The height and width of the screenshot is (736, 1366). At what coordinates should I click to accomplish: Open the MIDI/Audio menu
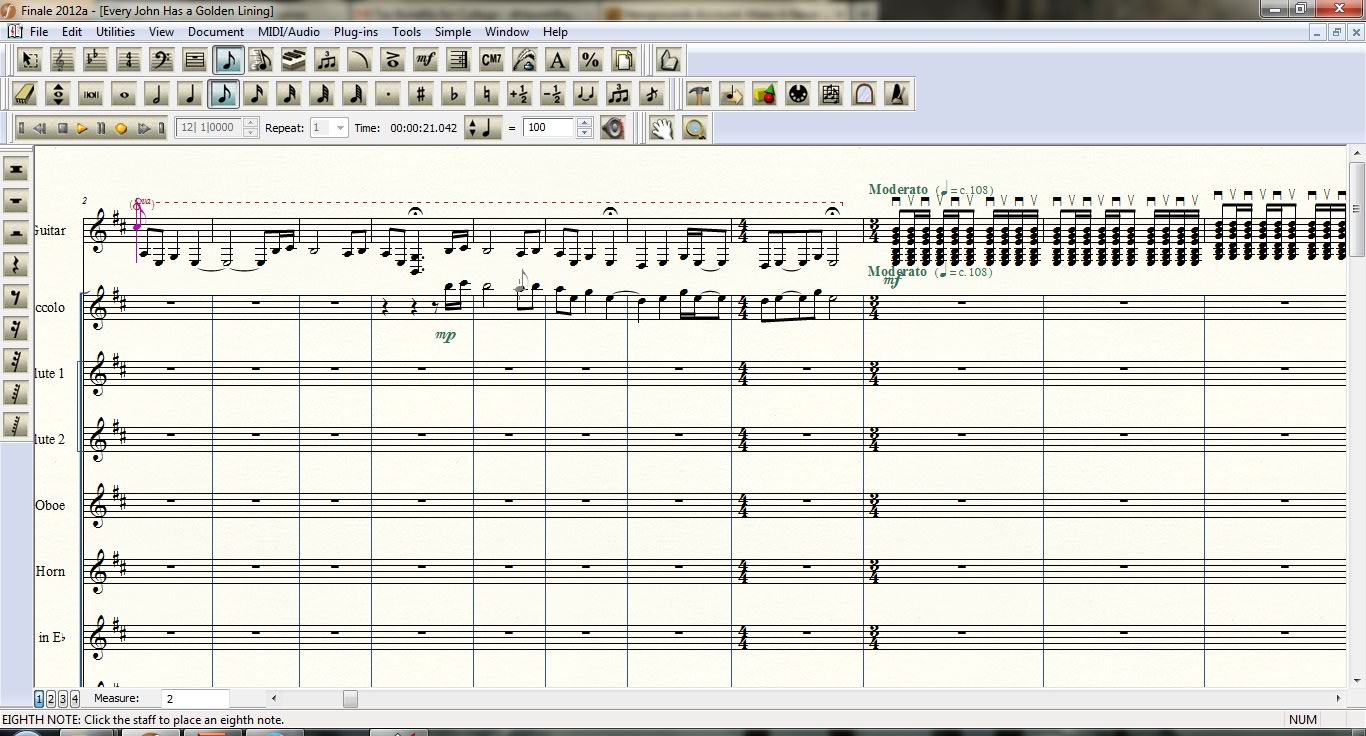[x=289, y=32]
